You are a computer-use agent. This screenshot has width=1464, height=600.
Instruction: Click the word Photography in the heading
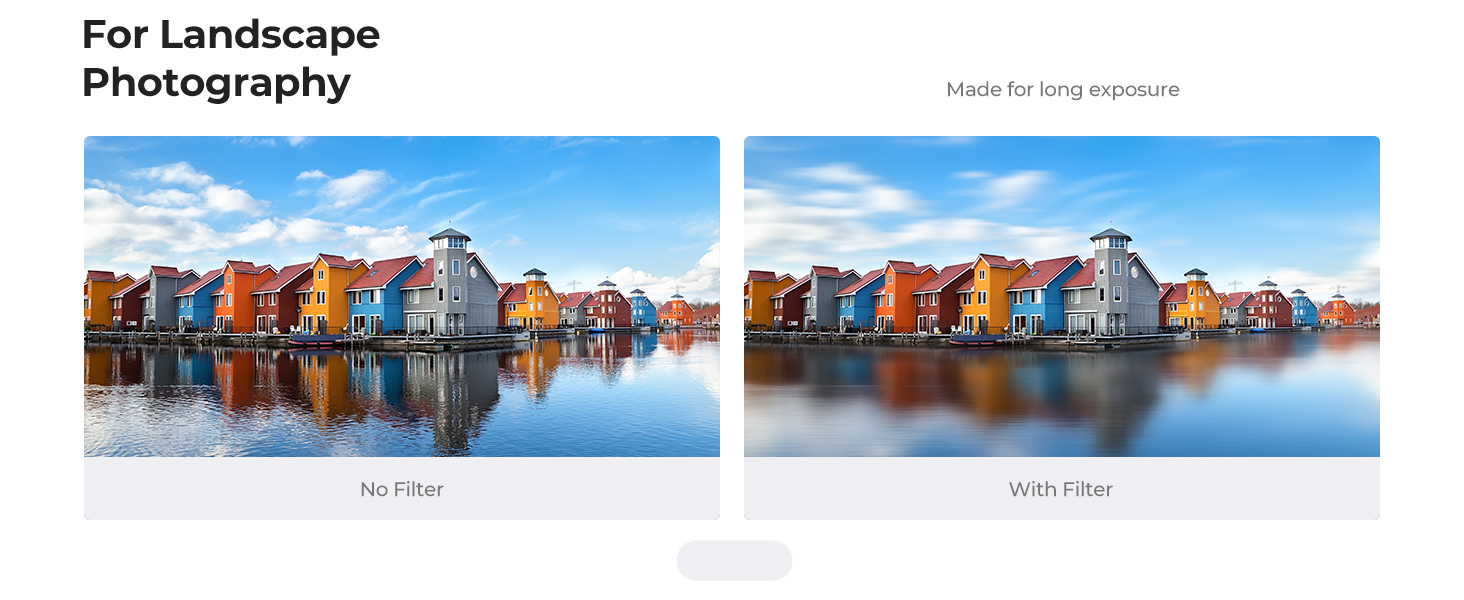pos(216,83)
